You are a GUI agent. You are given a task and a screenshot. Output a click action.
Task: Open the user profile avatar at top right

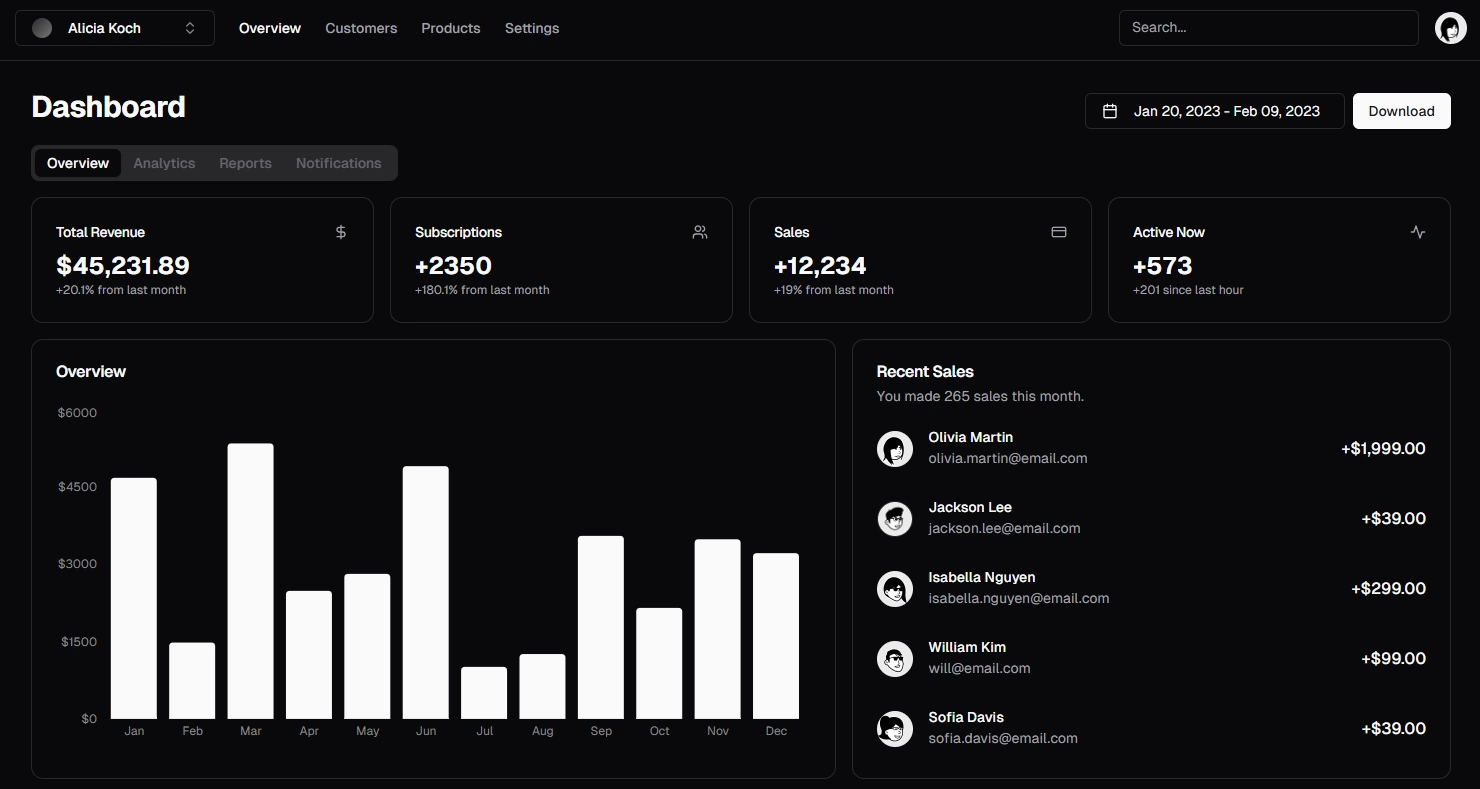[1450, 28]
